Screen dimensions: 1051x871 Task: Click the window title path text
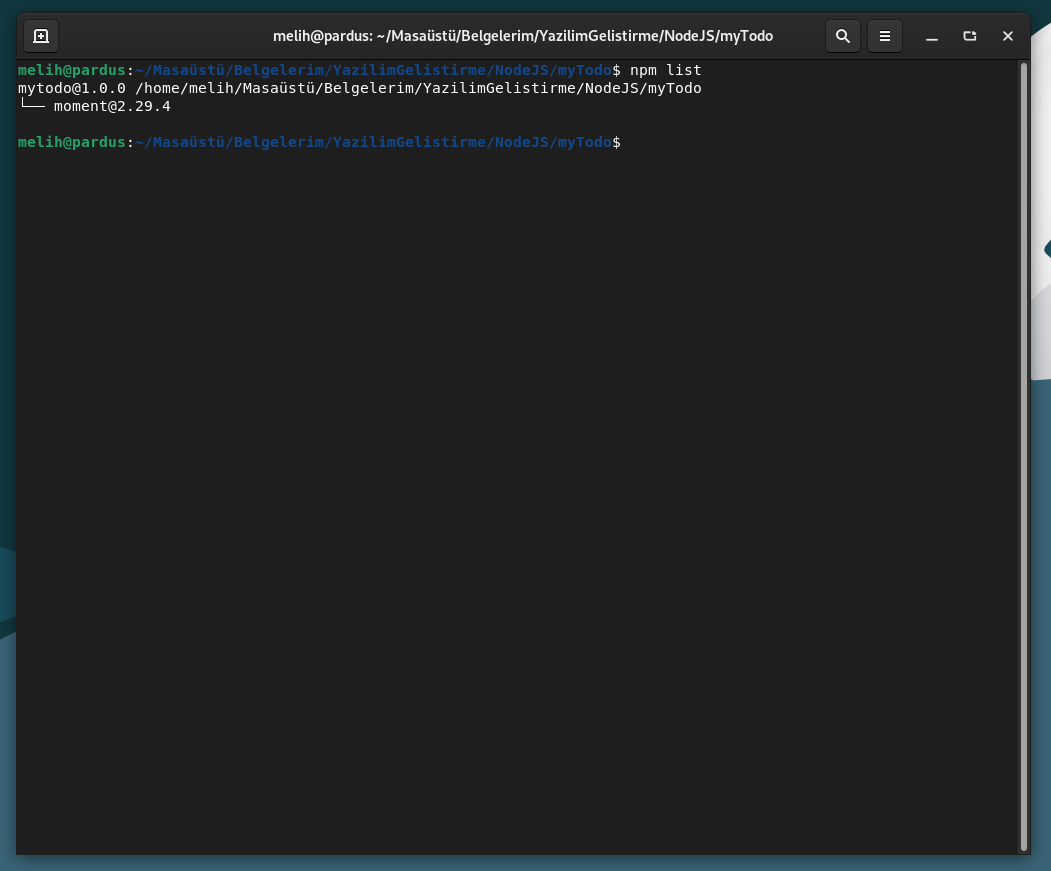[x=523, y=36]
